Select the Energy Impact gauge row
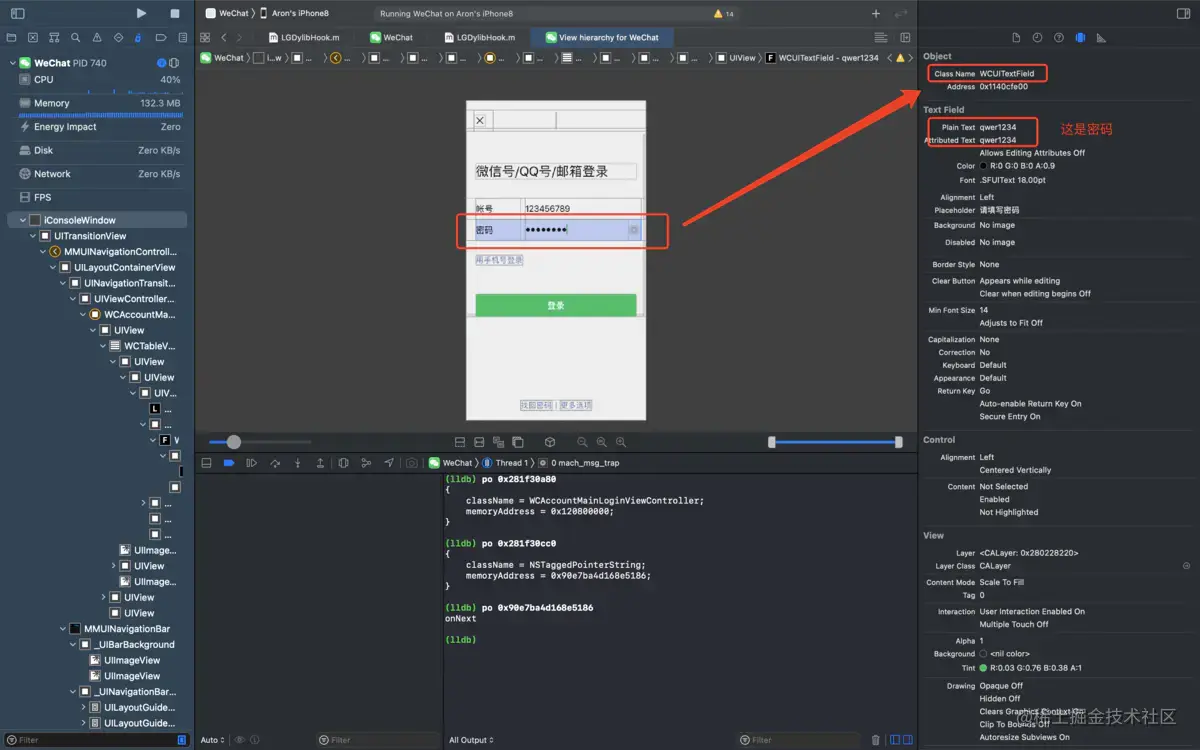Viewport: 1200px width, 750px height. coord(98,127)
